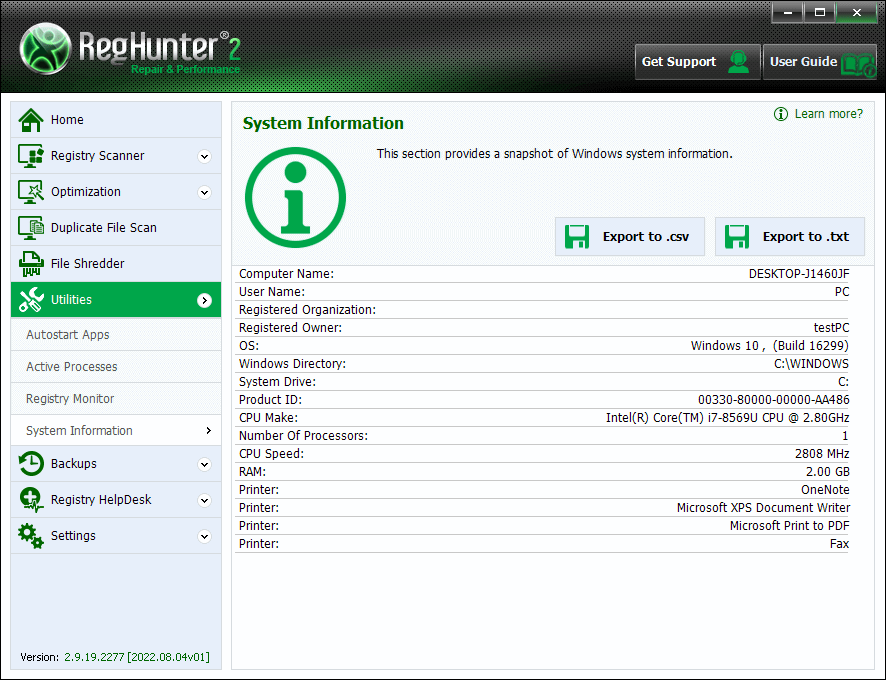Click the Settings gears icon
Viewport: 886px width, 680px height.
tap(32, 536)
